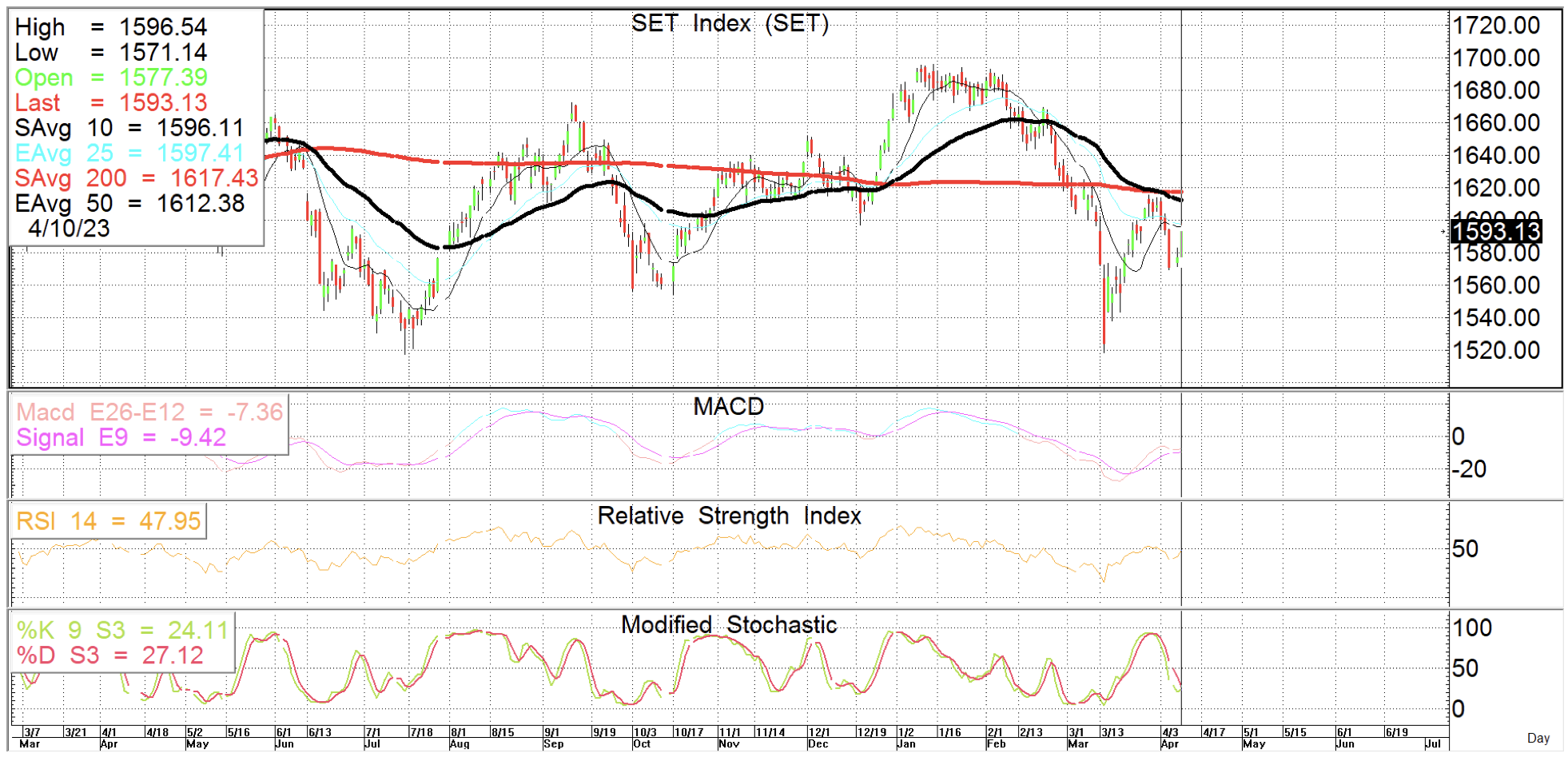Select red 'SAvg 200 = 1617.43' legend
This screenshot has height=769, width=1568.
tap(137, 177)
